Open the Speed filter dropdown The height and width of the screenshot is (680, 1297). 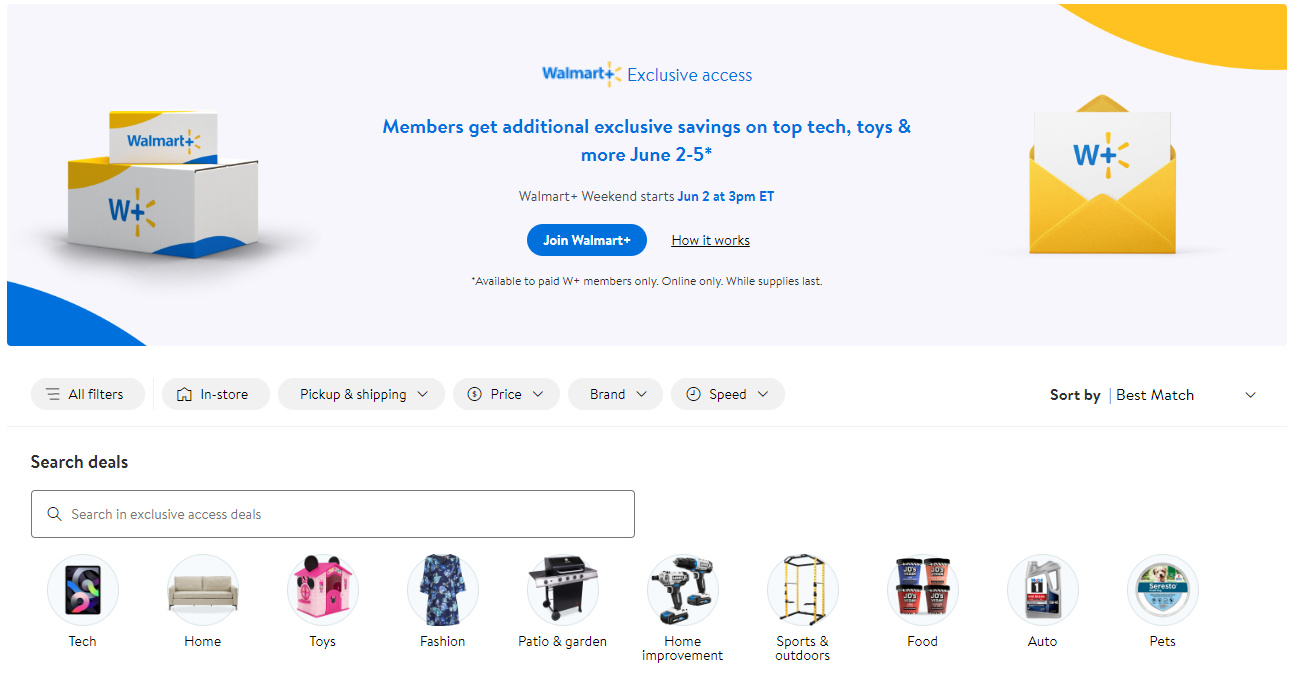728,394
